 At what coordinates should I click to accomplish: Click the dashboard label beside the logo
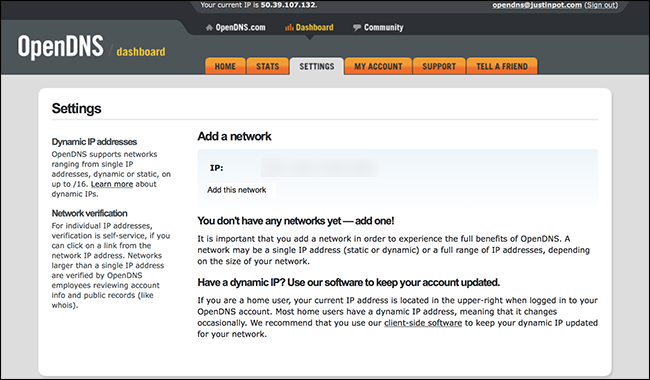coord(141,52)
